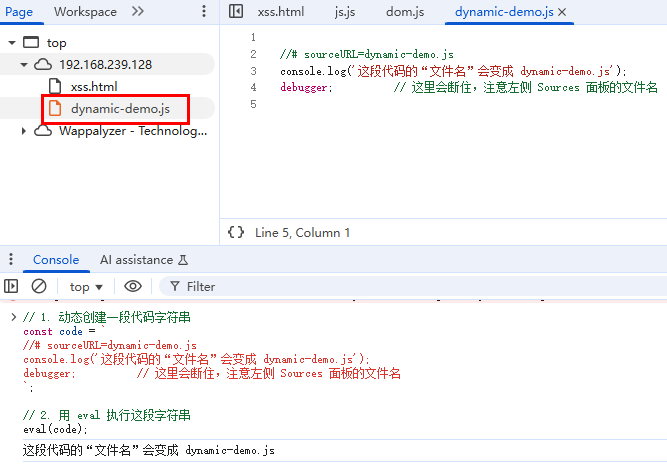Focus the console Filter input
Viewport: 667px width, 466px height.
click(x=413, y=286)
